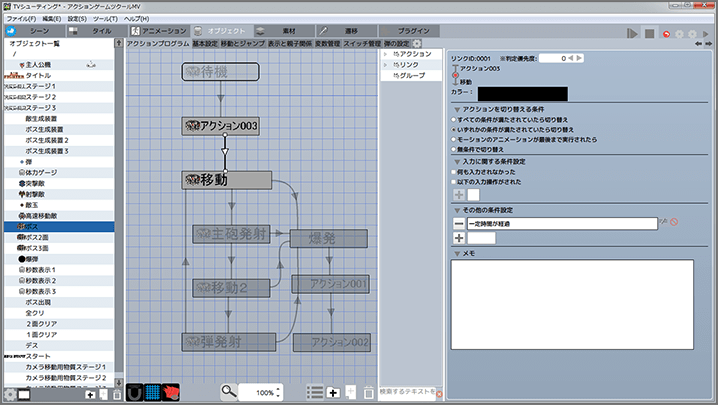Click the stop button in top toolbar
The image size is (718, 405).
point(649,33)
